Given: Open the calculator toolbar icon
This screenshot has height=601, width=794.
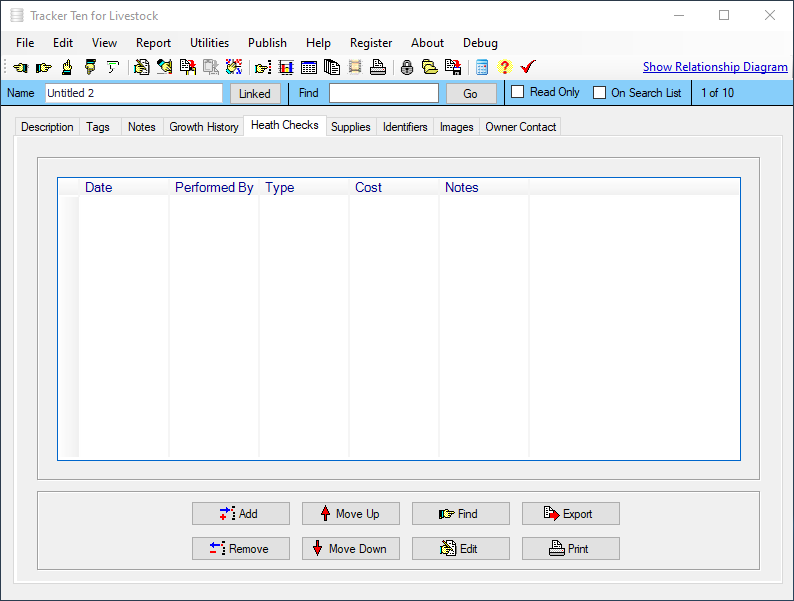Looking at the screenshot, I should click(x=482, y=67).
